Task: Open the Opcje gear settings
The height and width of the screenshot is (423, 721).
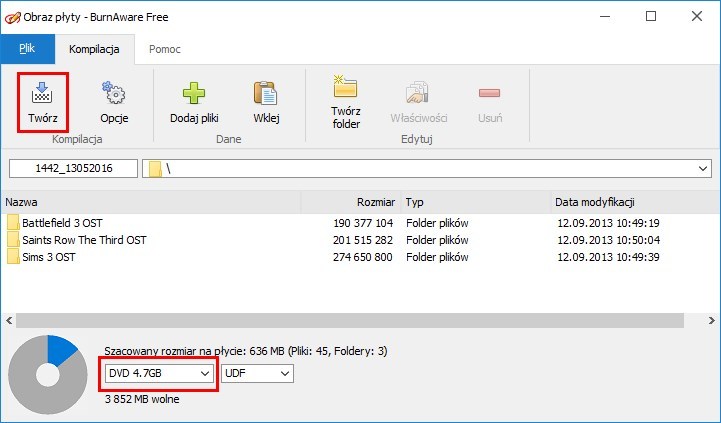Action: [114, 92]
